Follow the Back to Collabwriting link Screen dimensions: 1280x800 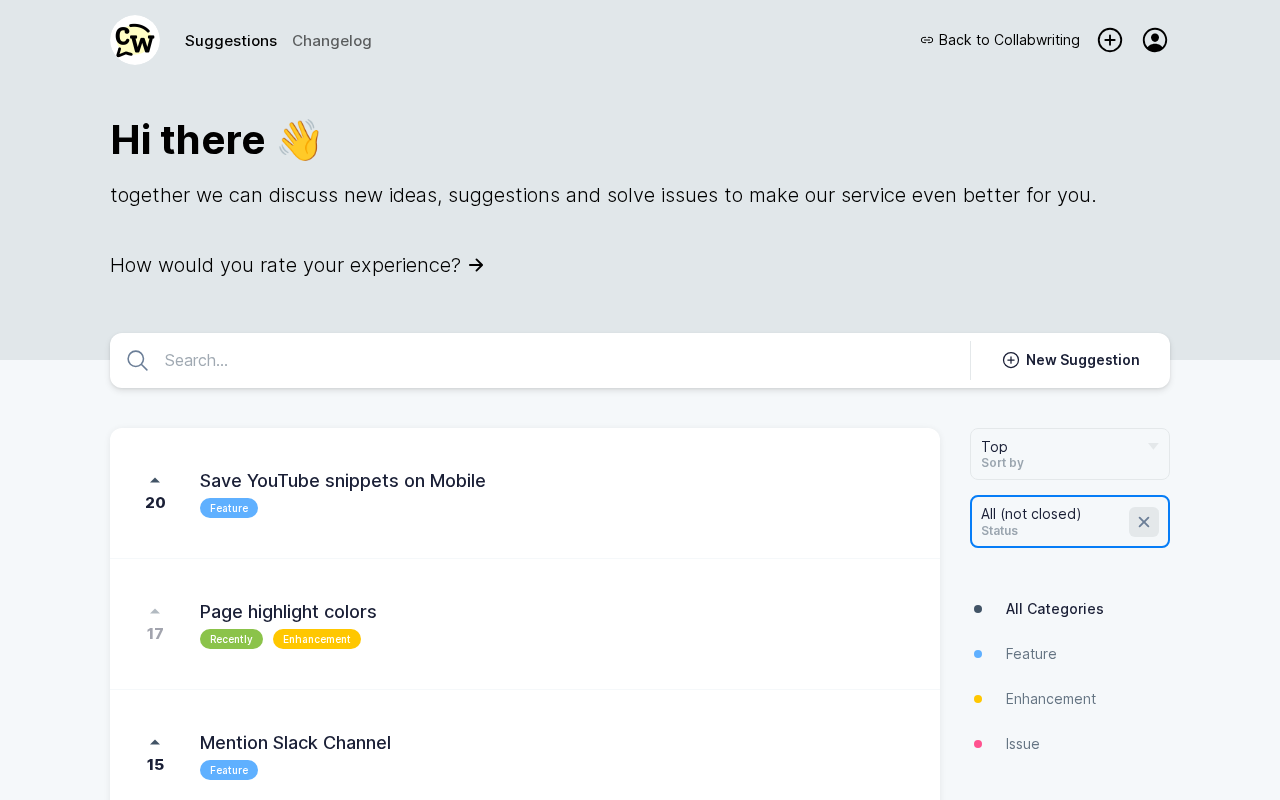click(1000, 40)
